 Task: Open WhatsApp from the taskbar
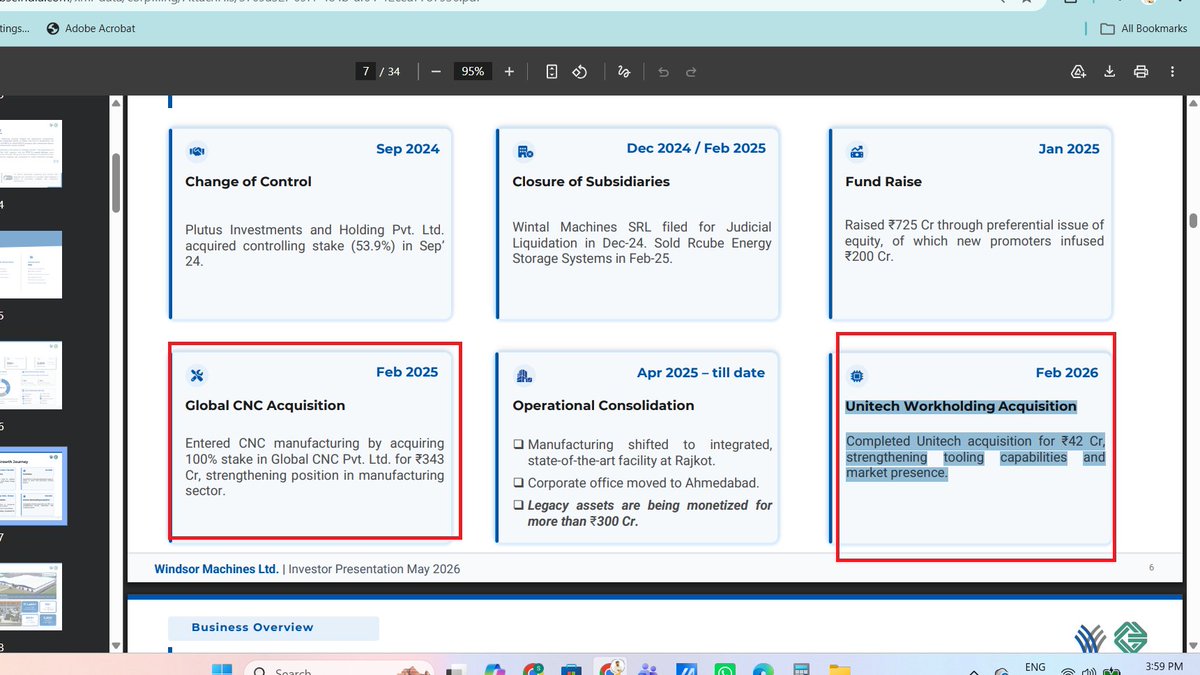[724, 670]
